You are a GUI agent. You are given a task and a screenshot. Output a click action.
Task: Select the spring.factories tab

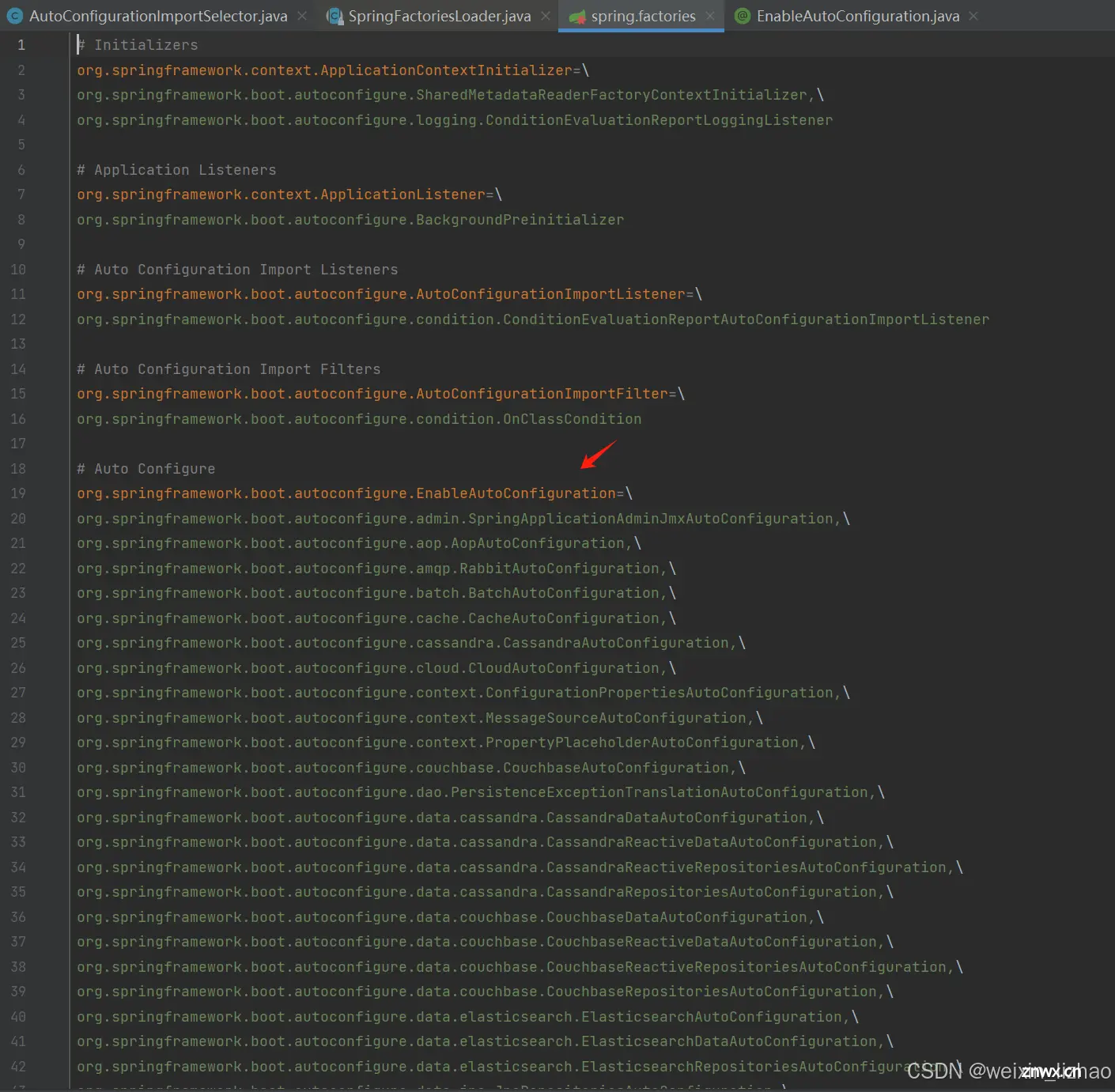[x=643, y=16]
